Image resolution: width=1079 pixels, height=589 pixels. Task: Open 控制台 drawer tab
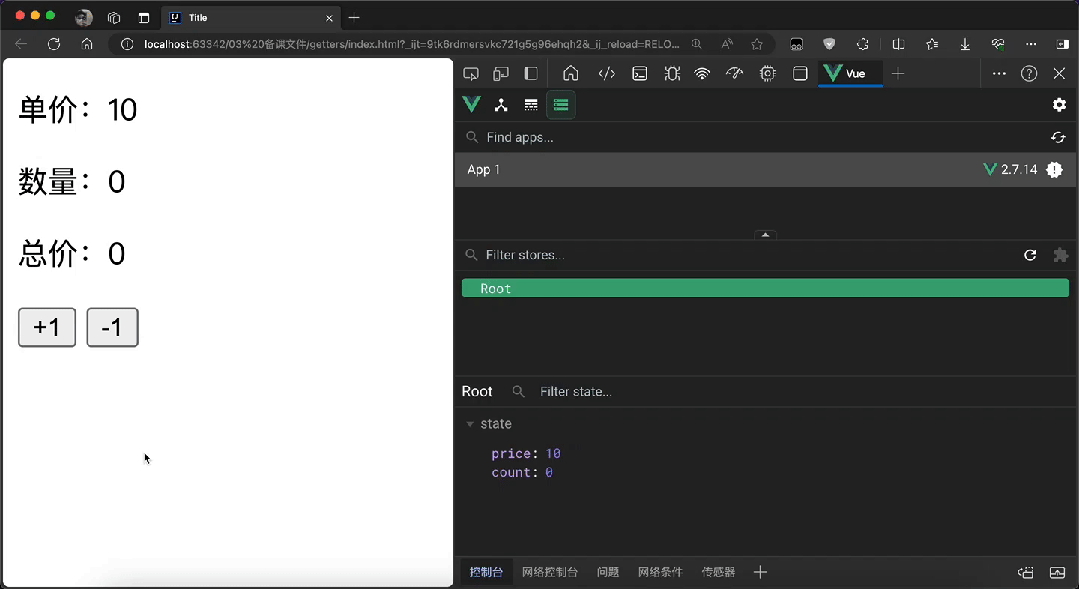pyautogui.click(x=487, y=572)
